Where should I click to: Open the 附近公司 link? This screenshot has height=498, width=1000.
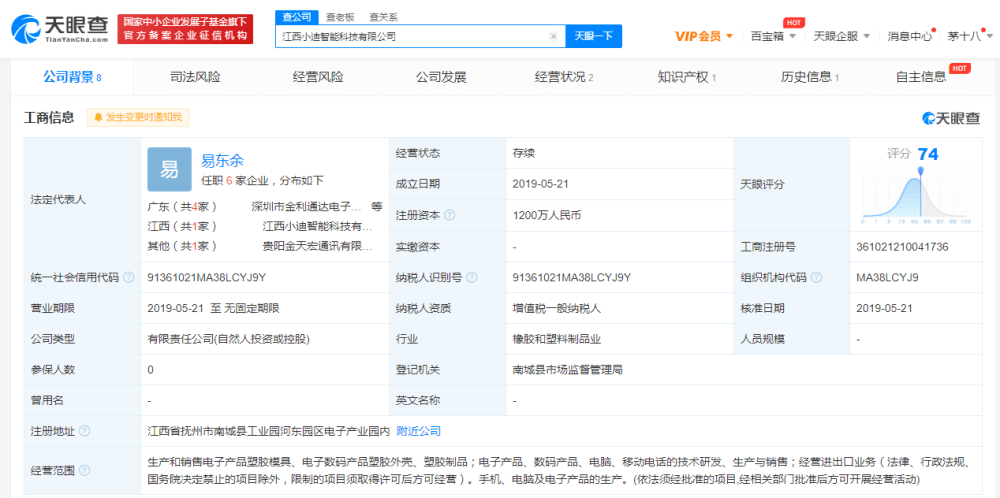[x=418, y=431]
